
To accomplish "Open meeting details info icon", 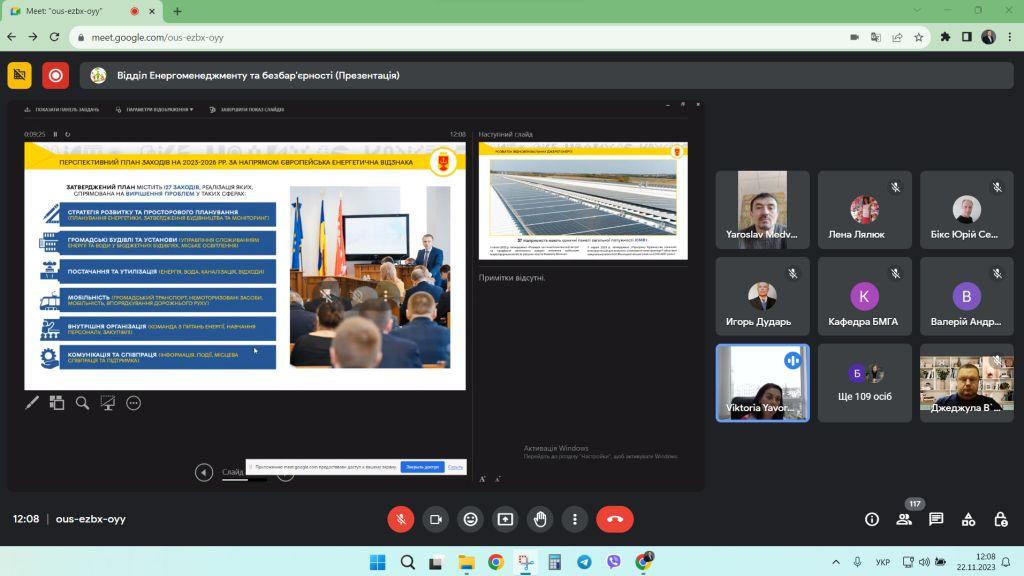I will pyautogui.click(x=872, y=519).
